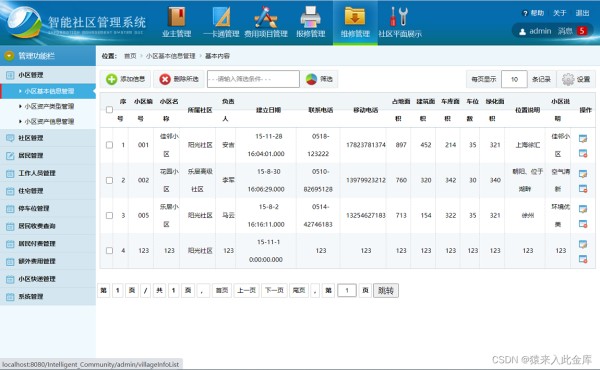Focus the records-per-page field showing 10

click(x=514, y=79)
